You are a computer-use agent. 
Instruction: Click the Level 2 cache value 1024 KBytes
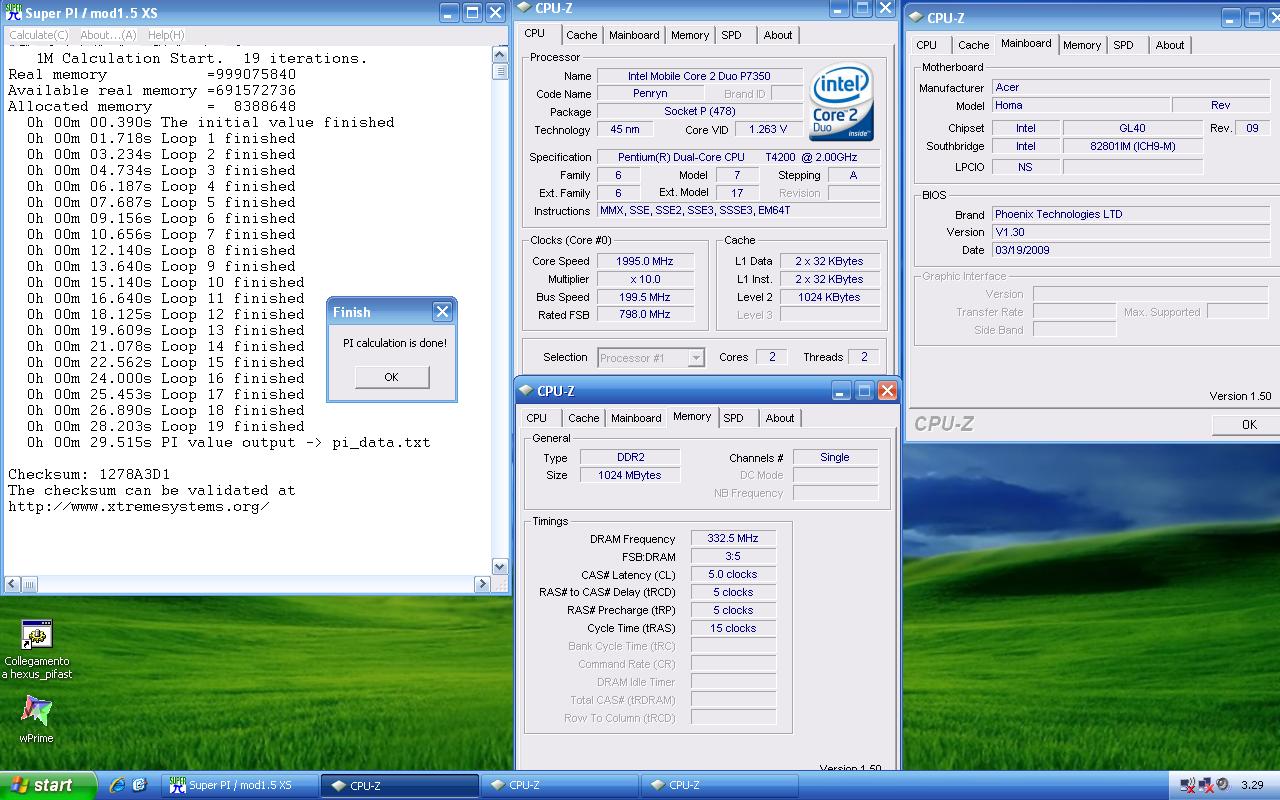(829, 297)
